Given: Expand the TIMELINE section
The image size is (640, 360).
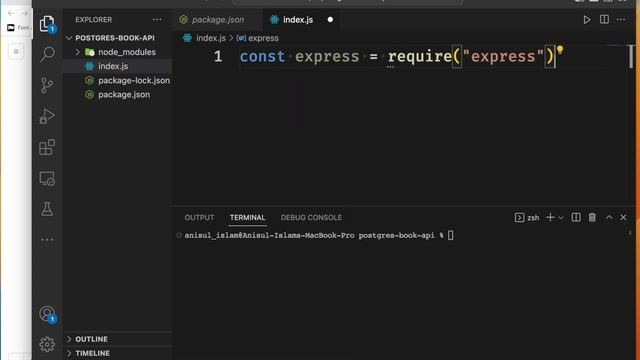Looking at the screenshot, I should (118, 353).
